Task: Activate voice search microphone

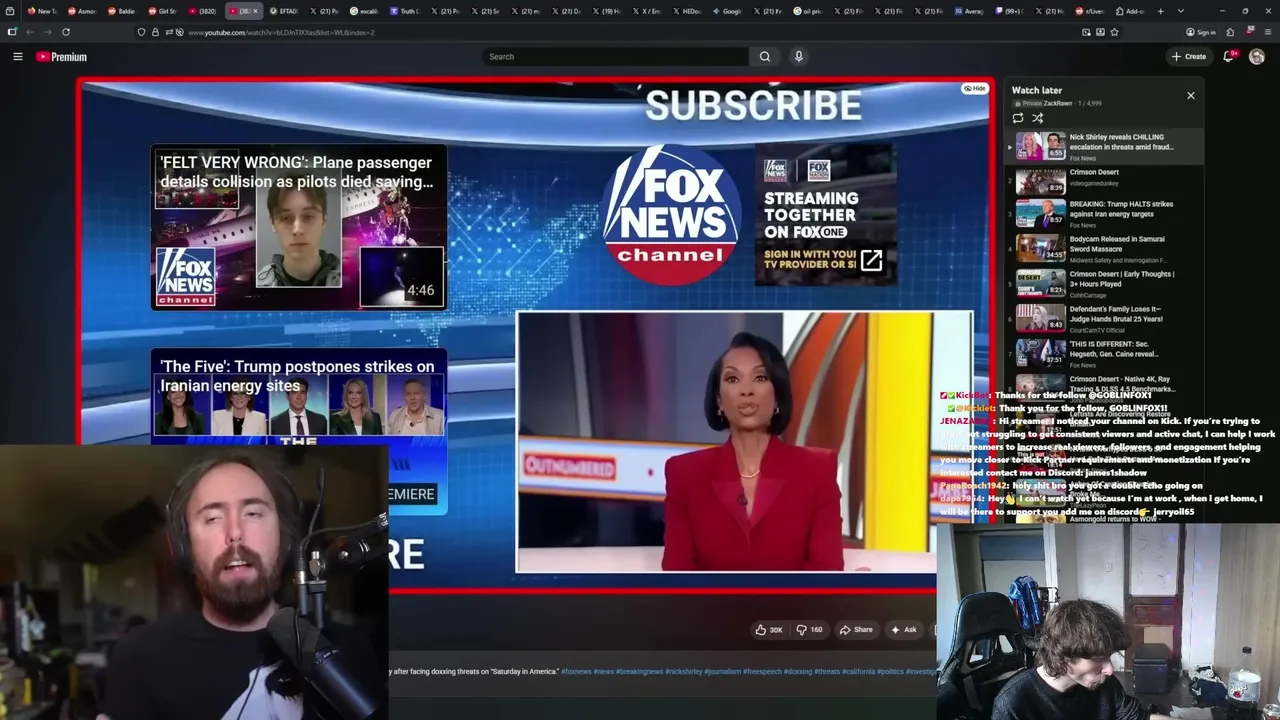Action: 798,57
